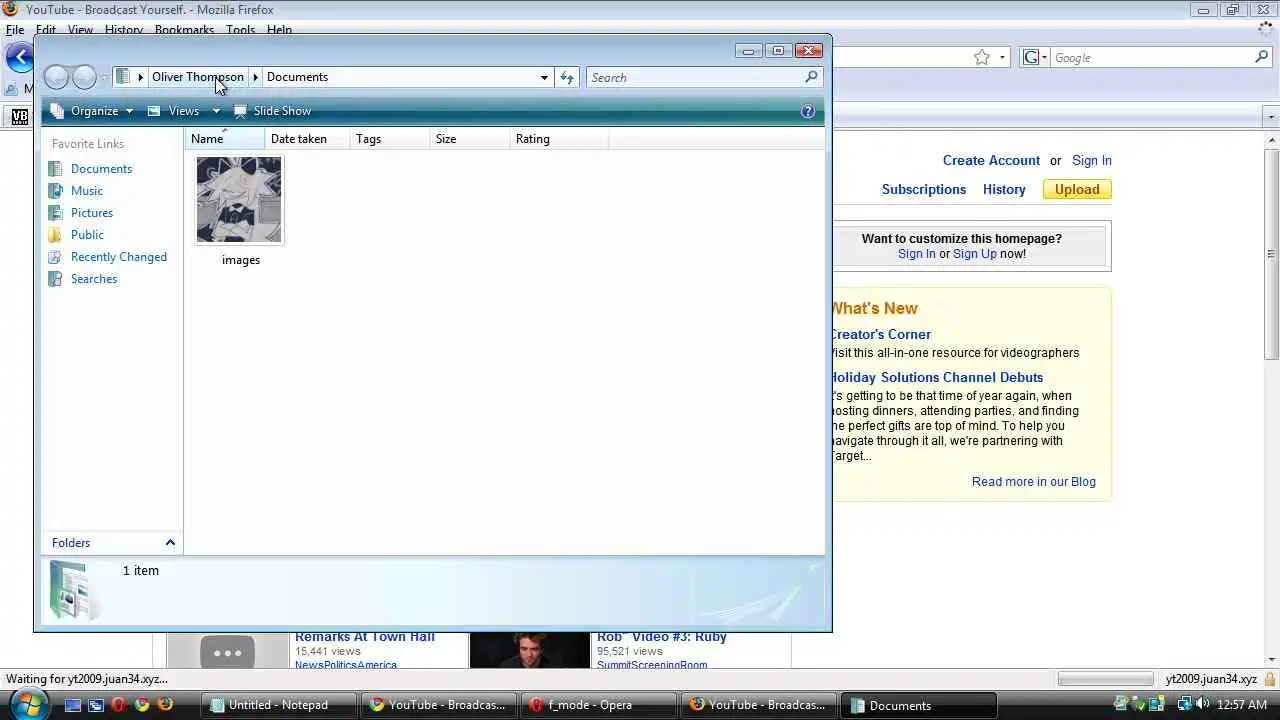Open the Windows Start orb
1280x720 pixels.
pyautogui.click(x=27, y=703)
